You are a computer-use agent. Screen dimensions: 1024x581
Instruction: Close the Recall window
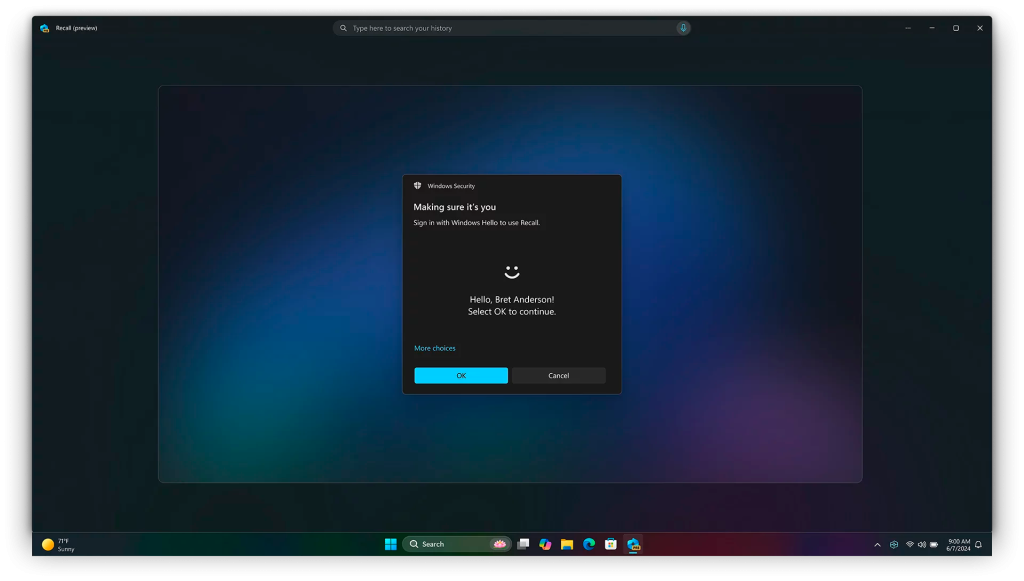(980, 28)
